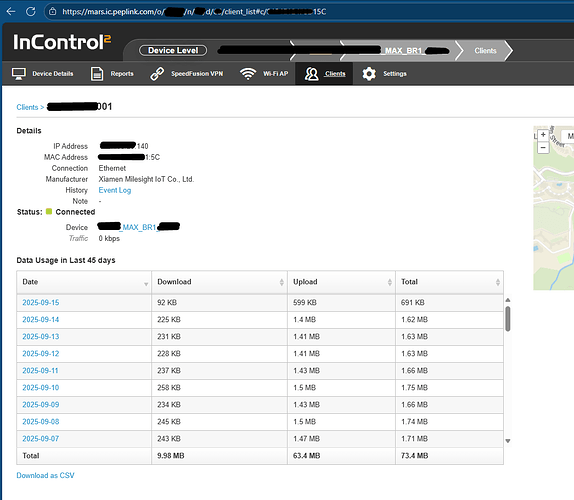Sort table by Date column
The height and width of the screenshot is (500, 574).
pyautogui.click(x=84, y=282)
